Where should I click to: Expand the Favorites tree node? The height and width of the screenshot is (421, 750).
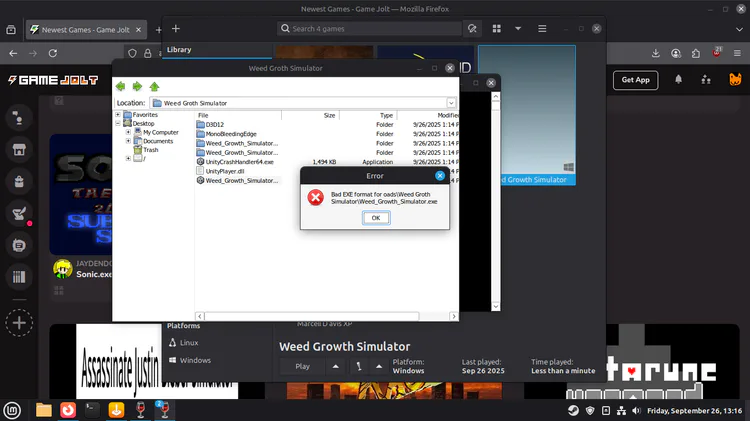click(118, 115)
